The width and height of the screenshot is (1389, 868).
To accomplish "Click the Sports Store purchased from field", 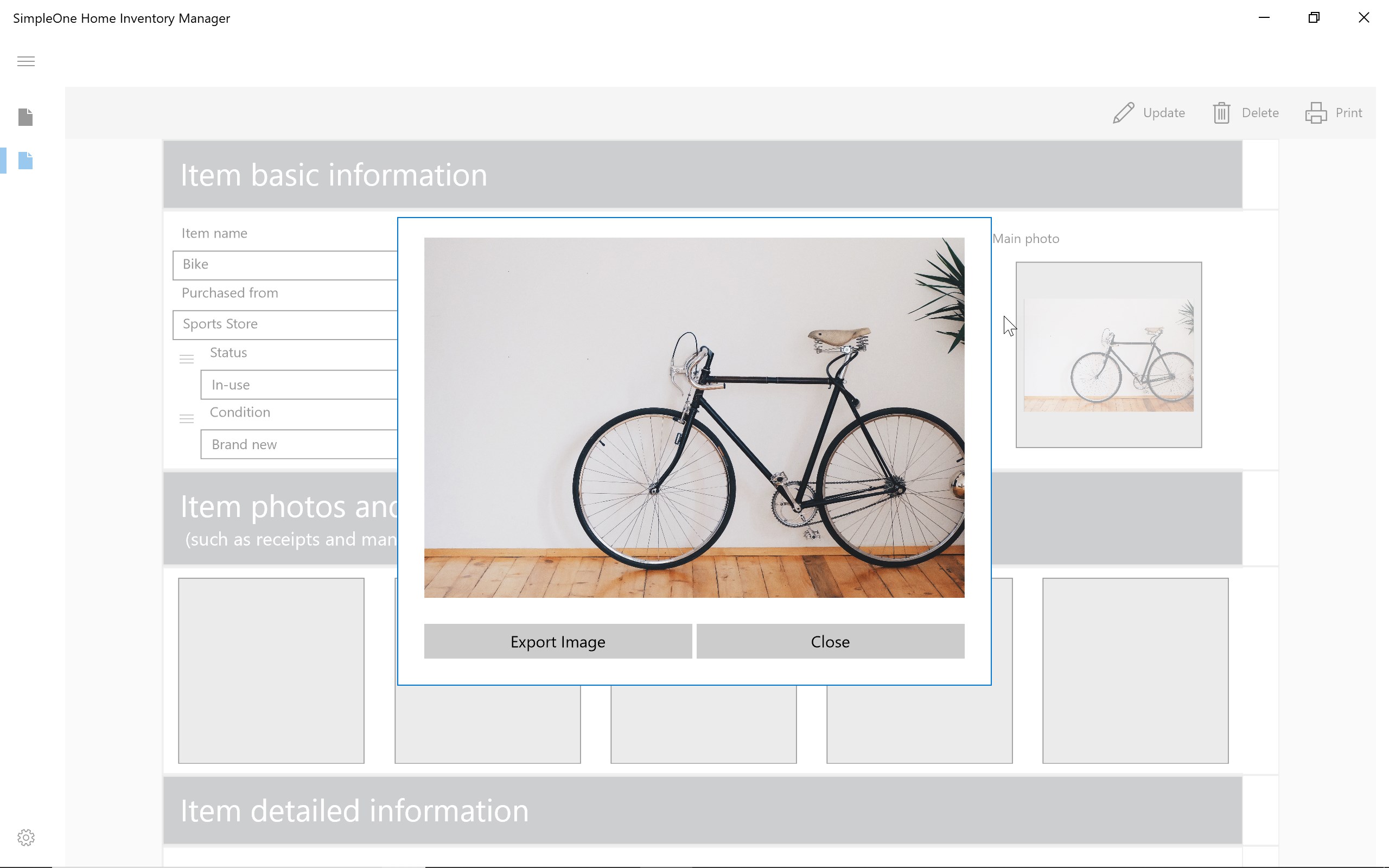I will pos(285,324).
